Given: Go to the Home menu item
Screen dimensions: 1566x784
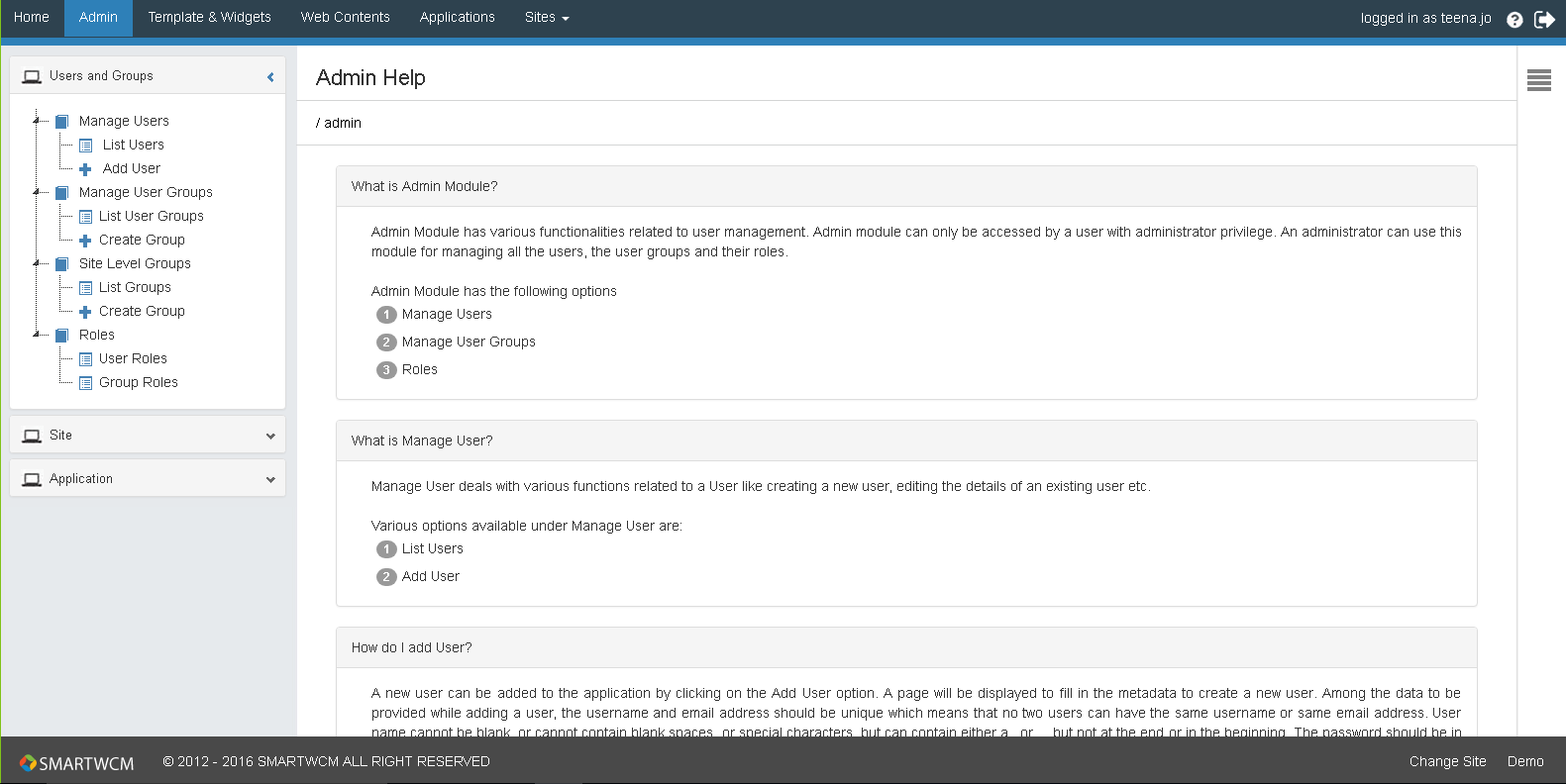Looking at the screenshot, I should tap(32, 18).
